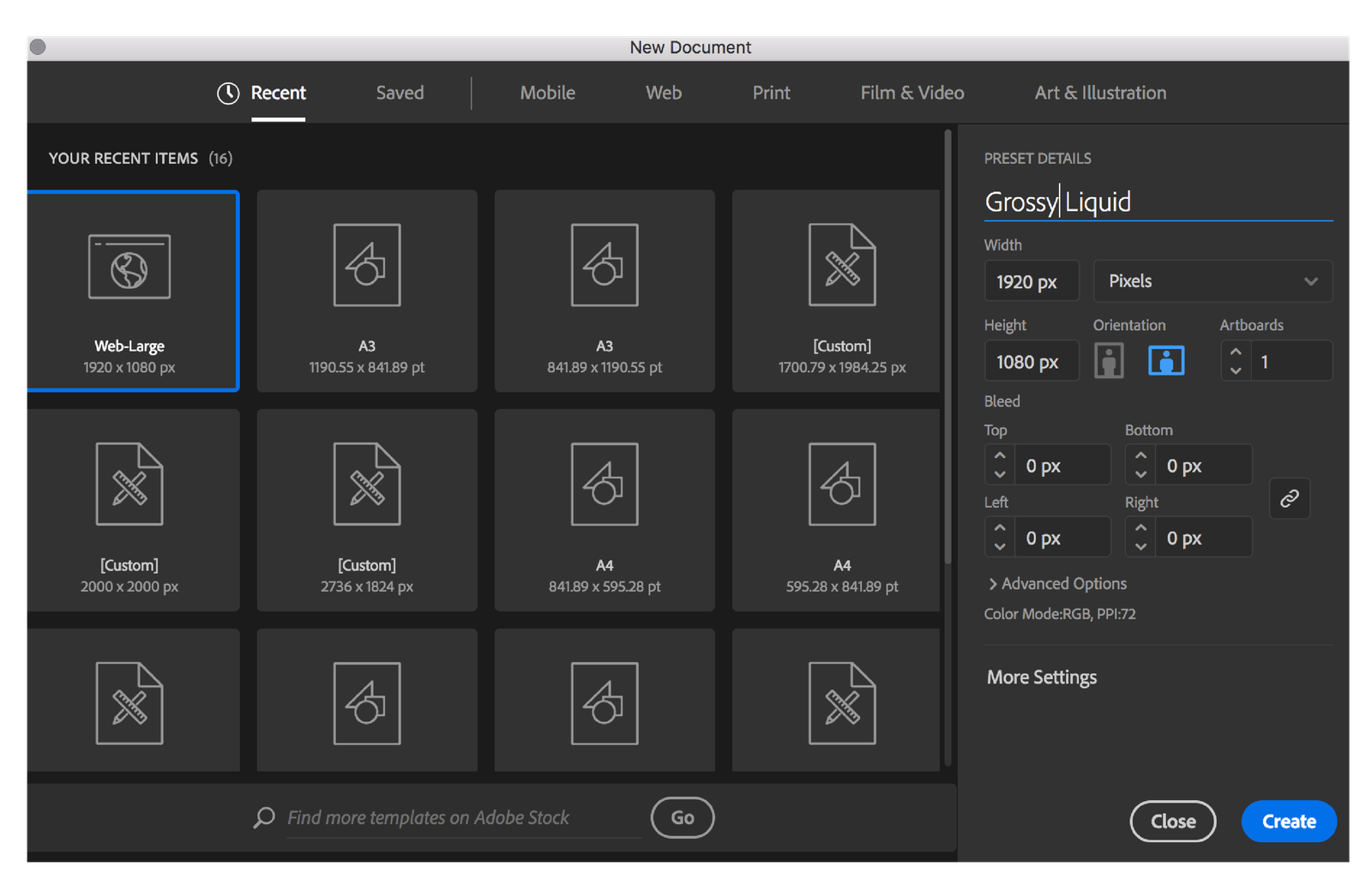Toggle the bleed link chain icon
This screenshot has width=1372, height=879.
point(1289,498)
